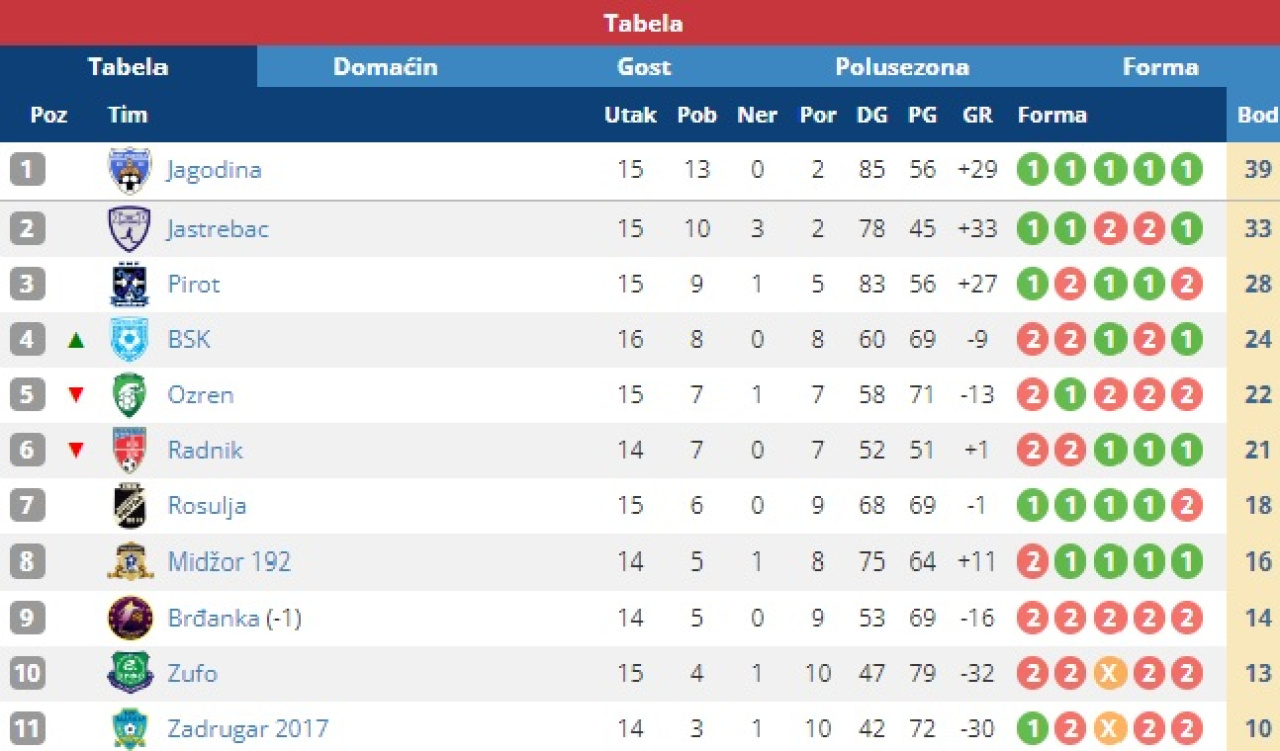This screenshot has width=1280, height=751.
Task: Click the red down arrow beside Ozren
Action: pyautogui.click(x=75, y=395)
